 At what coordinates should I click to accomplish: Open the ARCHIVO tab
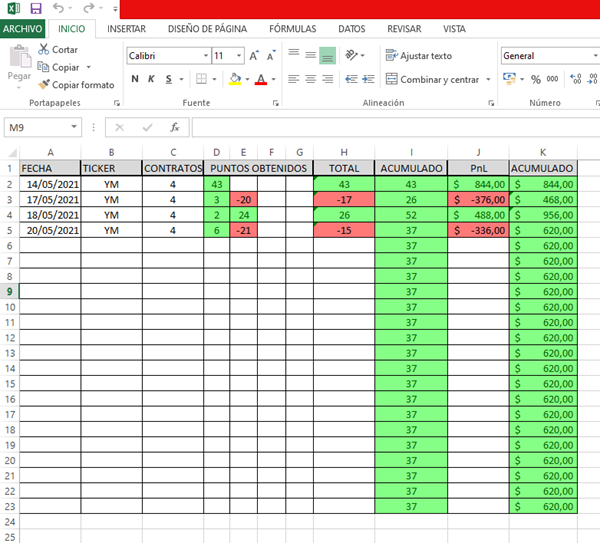23,29
